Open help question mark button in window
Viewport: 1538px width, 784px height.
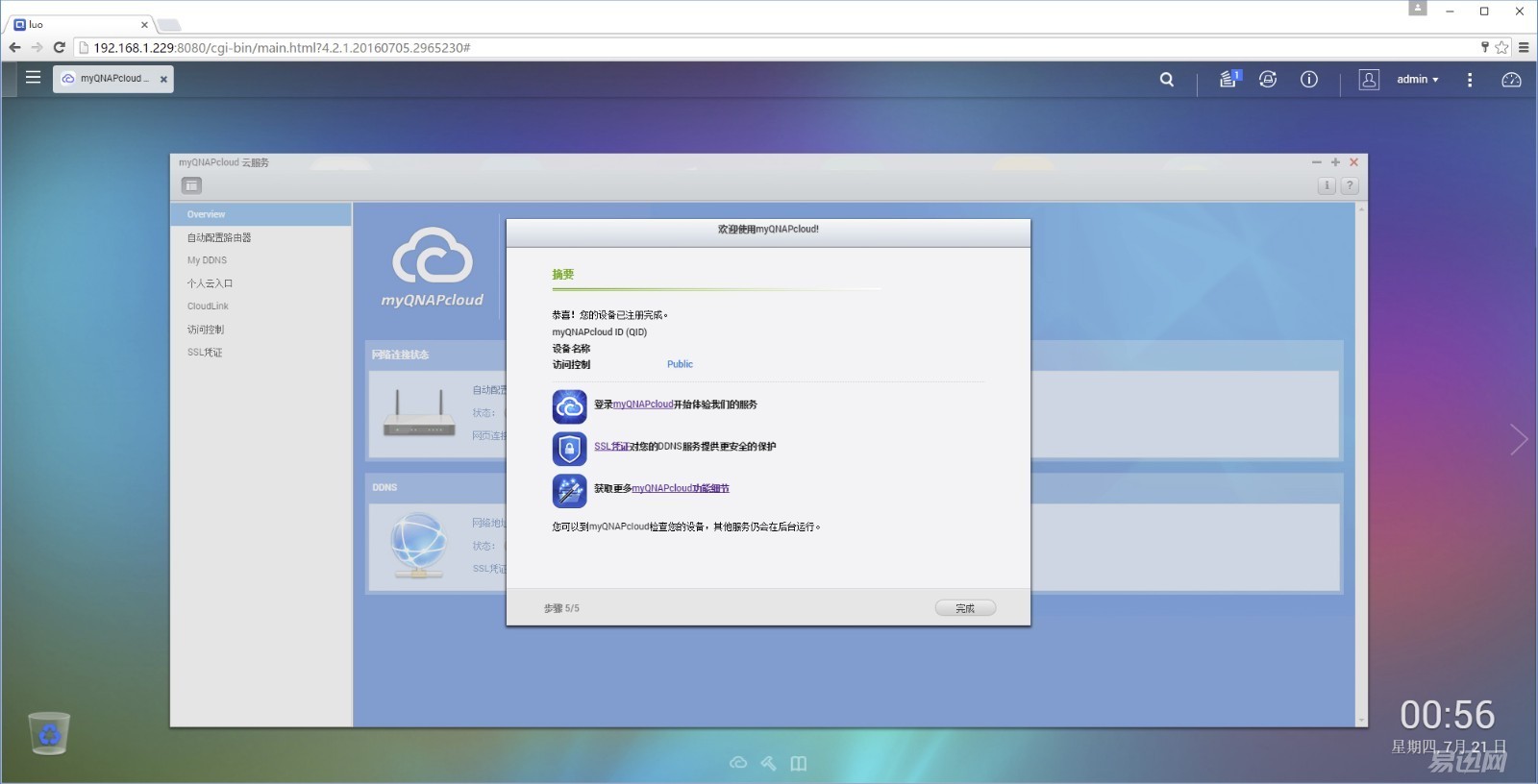click(1350, 185)
